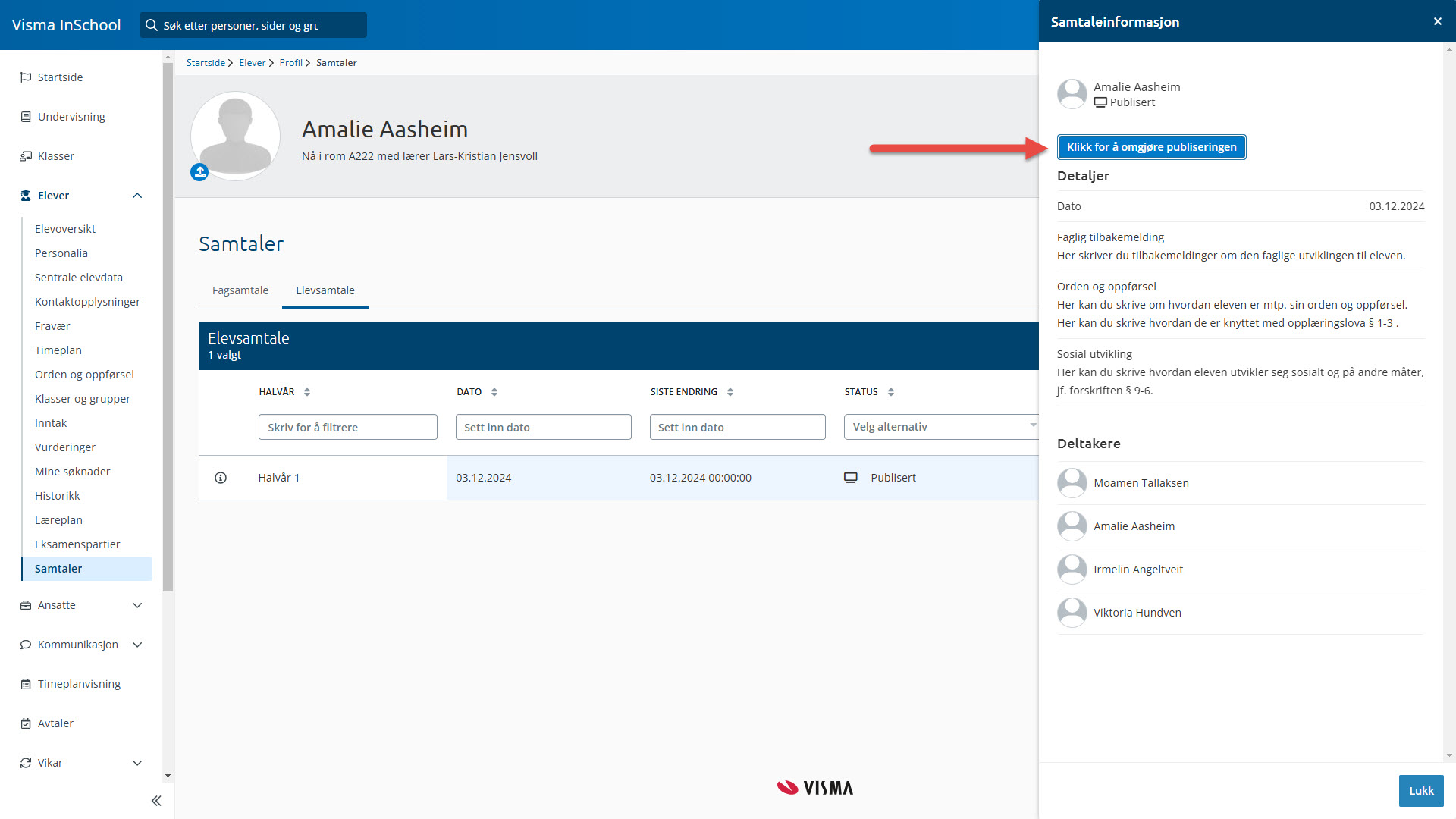Click the HALVÅR filter text field
This screenshot has width=1456, height=819.
[347, 427]
